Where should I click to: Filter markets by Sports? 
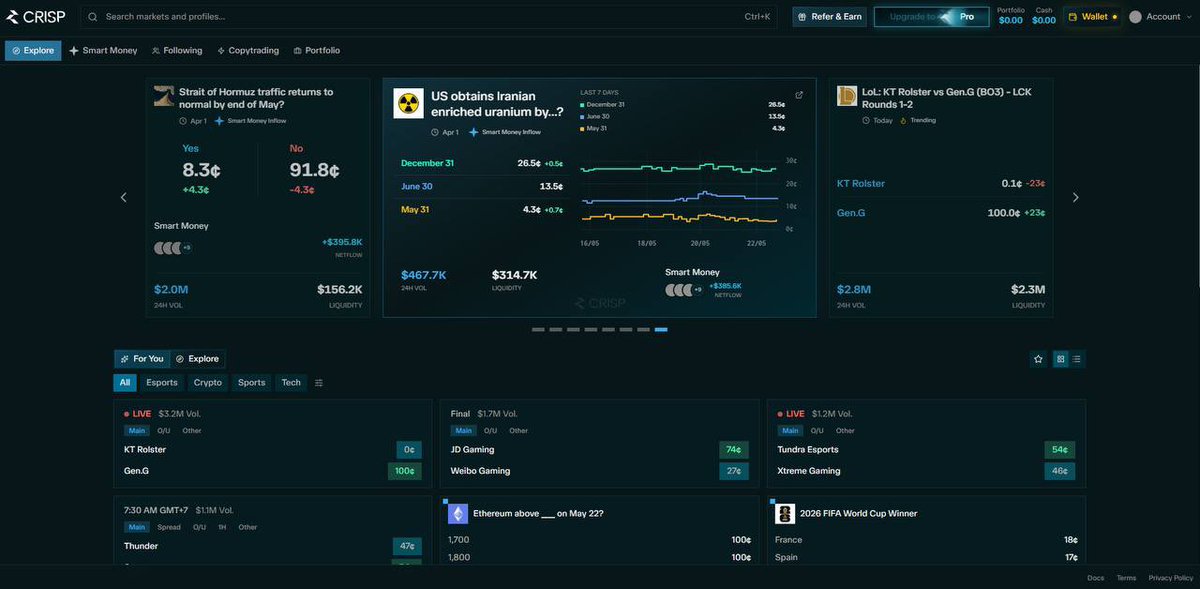point(252,383)
